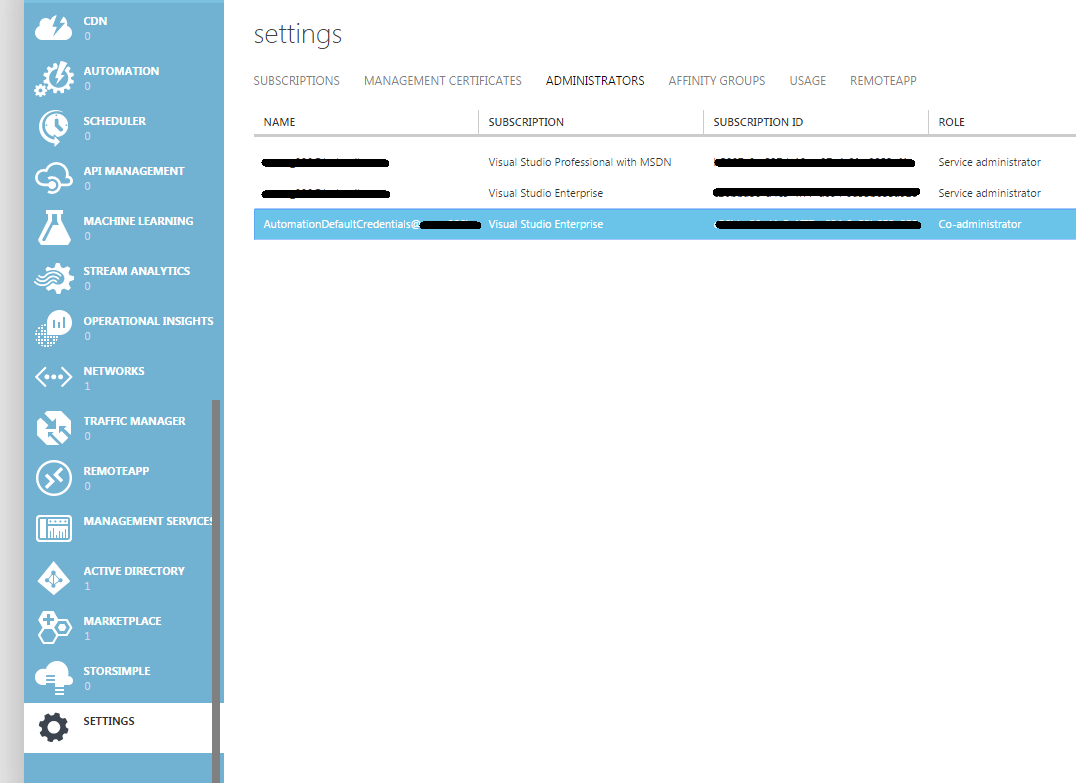Click the Operational Insights chart icon
This screenshot has width=1076, height=783.
pos(54,328)
